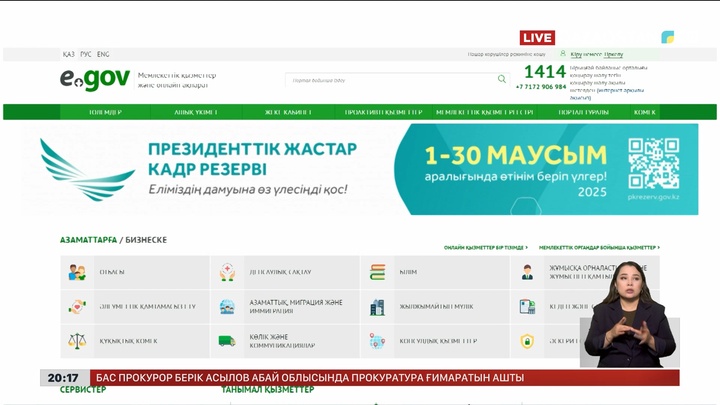
Task: Open Мемлекеттік қызметтер реестрі menu item
Action: (x=484, y=112)
